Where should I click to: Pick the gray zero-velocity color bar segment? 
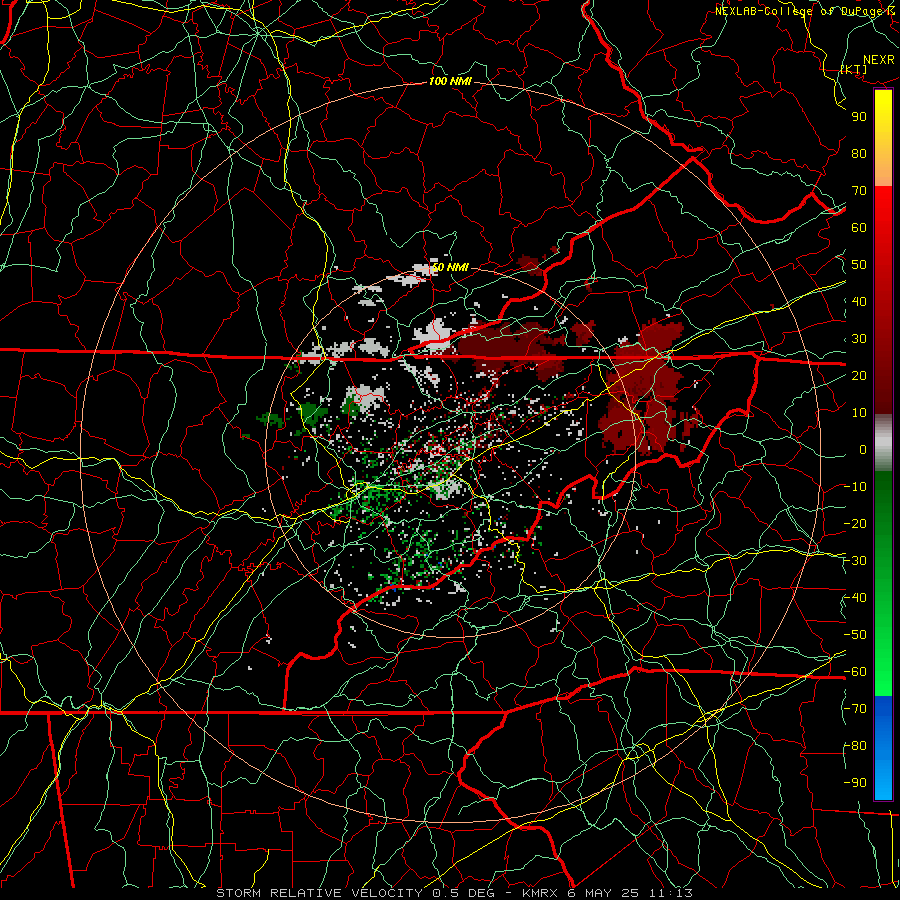[883, 443]
